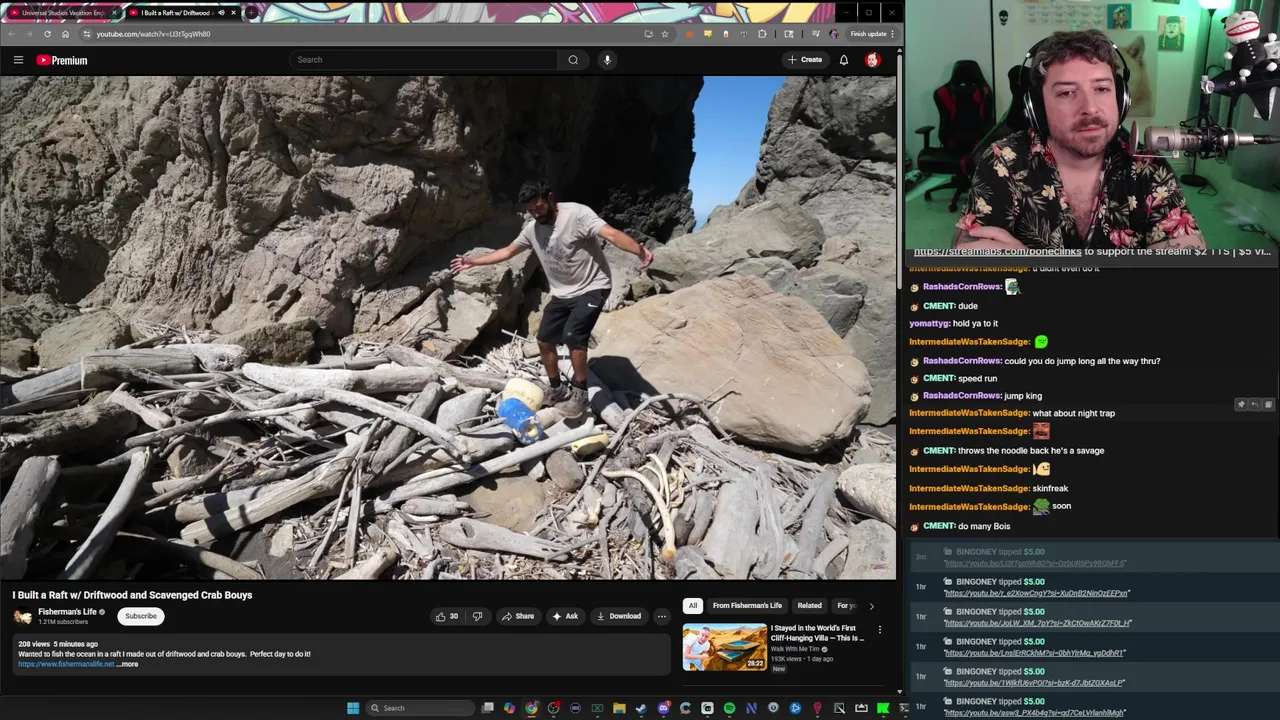Click the chat message "throws the noodle back he's a savage"
The height and width of the screenshot is (720, 1280).
pyautogui.click(x=1031, y=451)
